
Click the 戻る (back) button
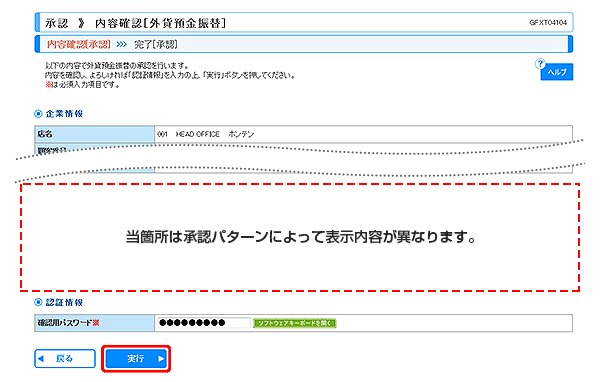click(x=65, y=359)
